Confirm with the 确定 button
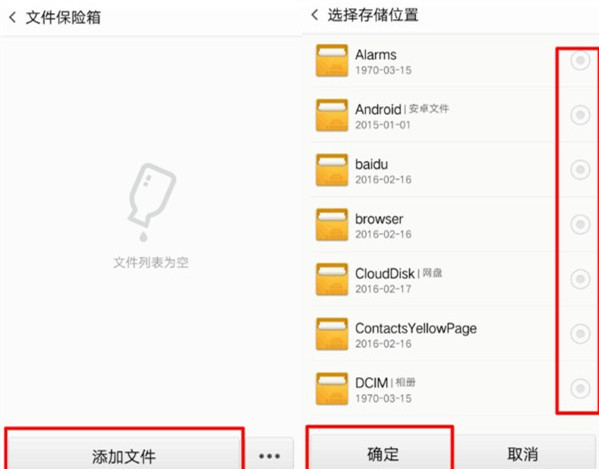The image size is (599, 469). click(382, 453)
